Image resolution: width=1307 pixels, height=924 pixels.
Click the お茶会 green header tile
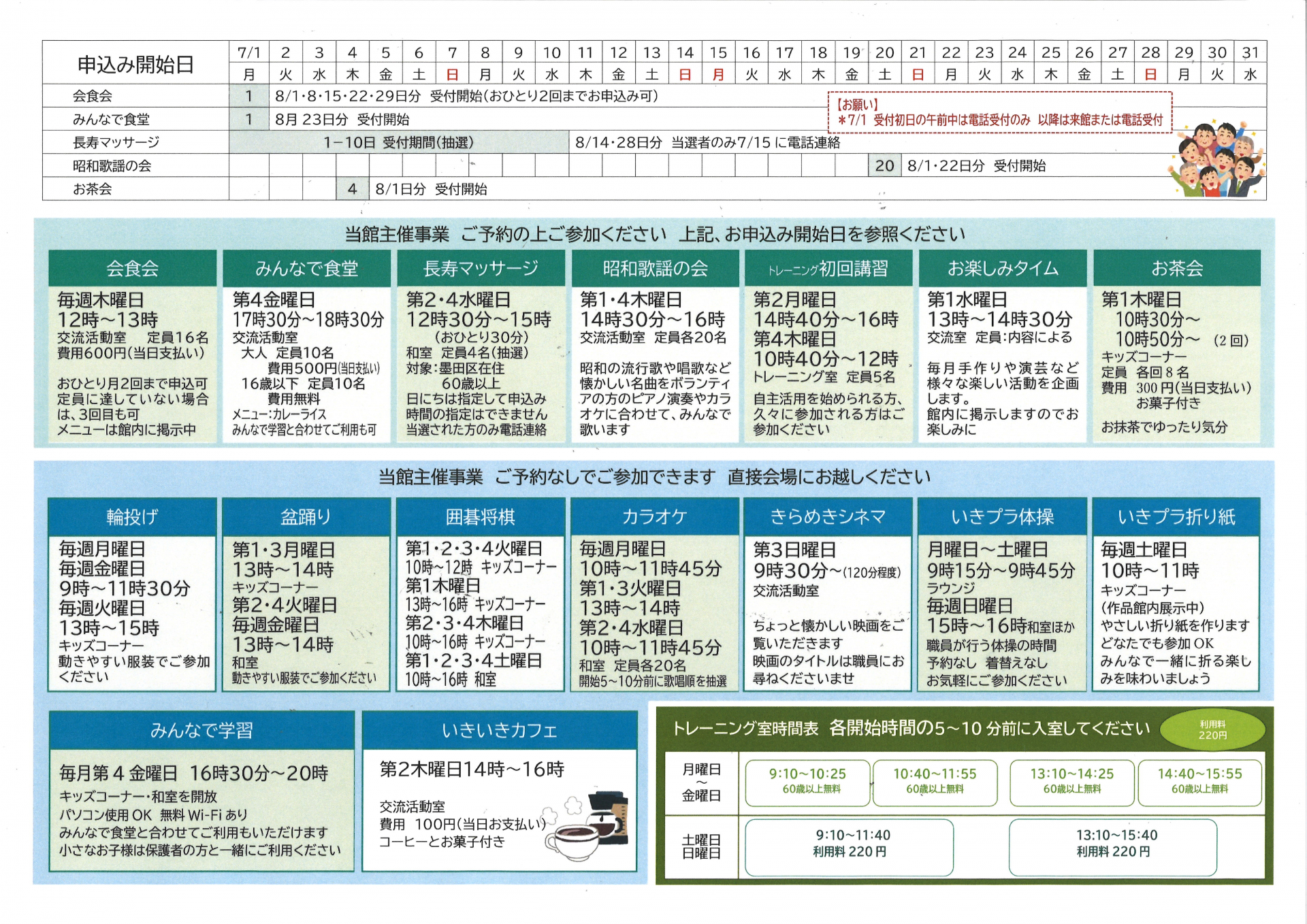click(1176, 268)
